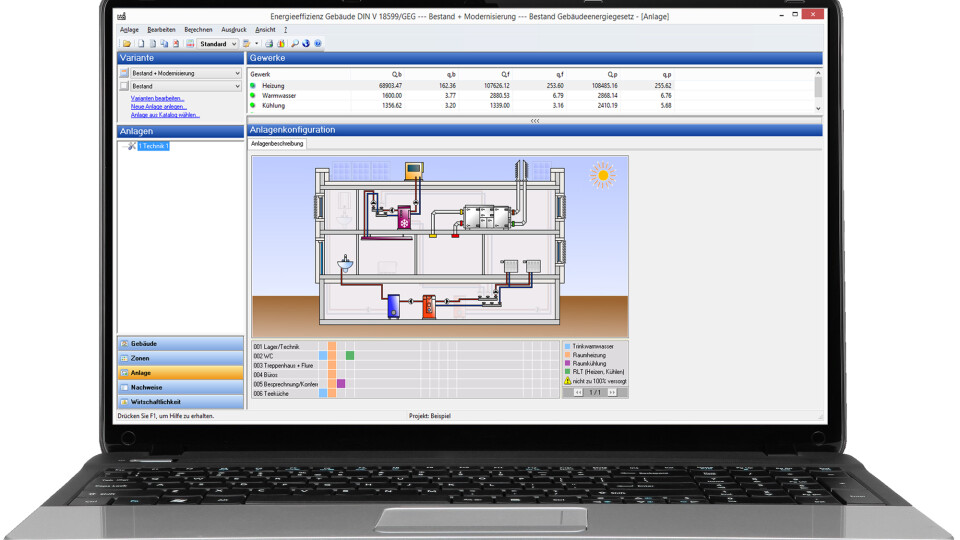
Task: Click the bar chart toolbar icon
Action: 281,44
